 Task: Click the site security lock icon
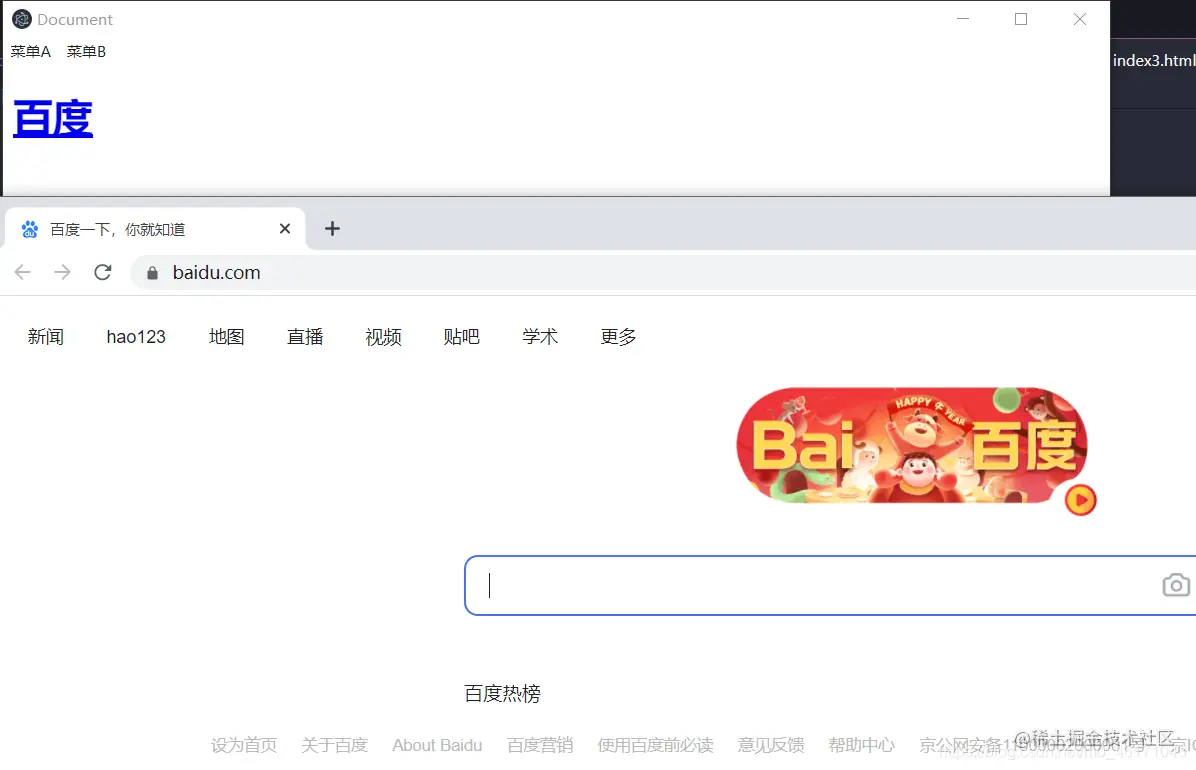point(151,272)
